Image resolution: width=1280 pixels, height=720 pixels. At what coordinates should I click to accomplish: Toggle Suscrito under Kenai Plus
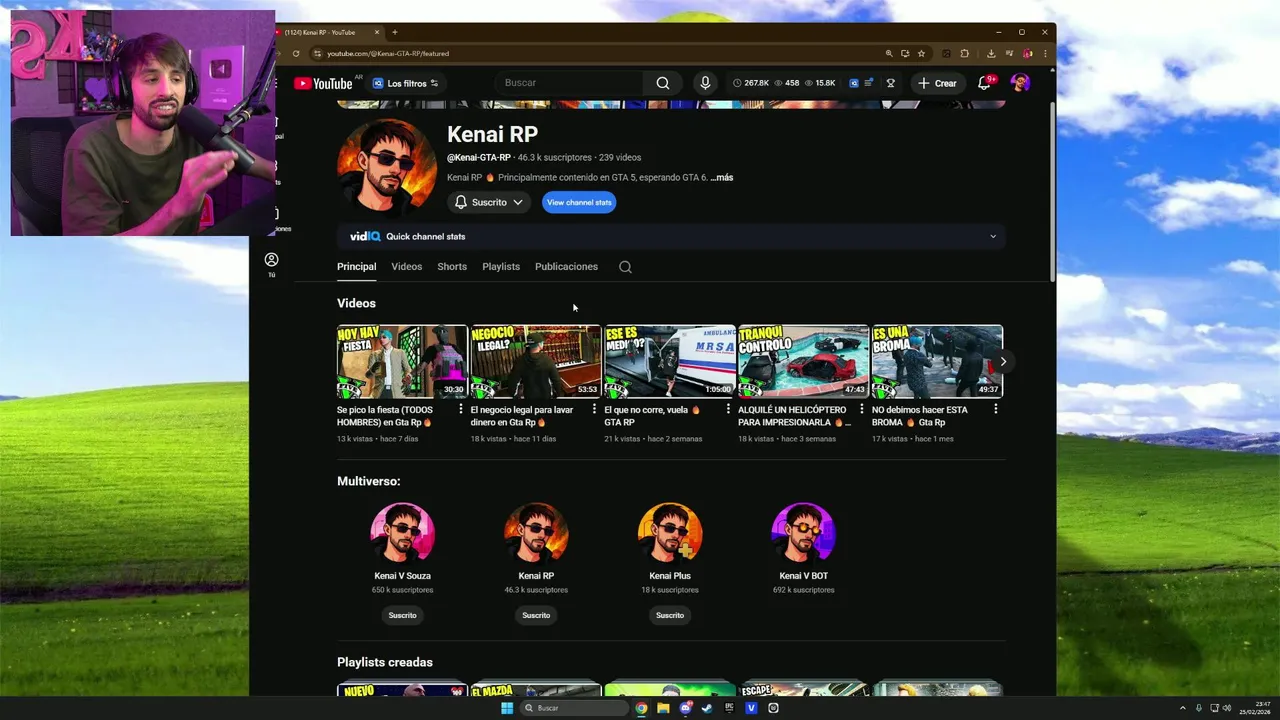point(670,615)
